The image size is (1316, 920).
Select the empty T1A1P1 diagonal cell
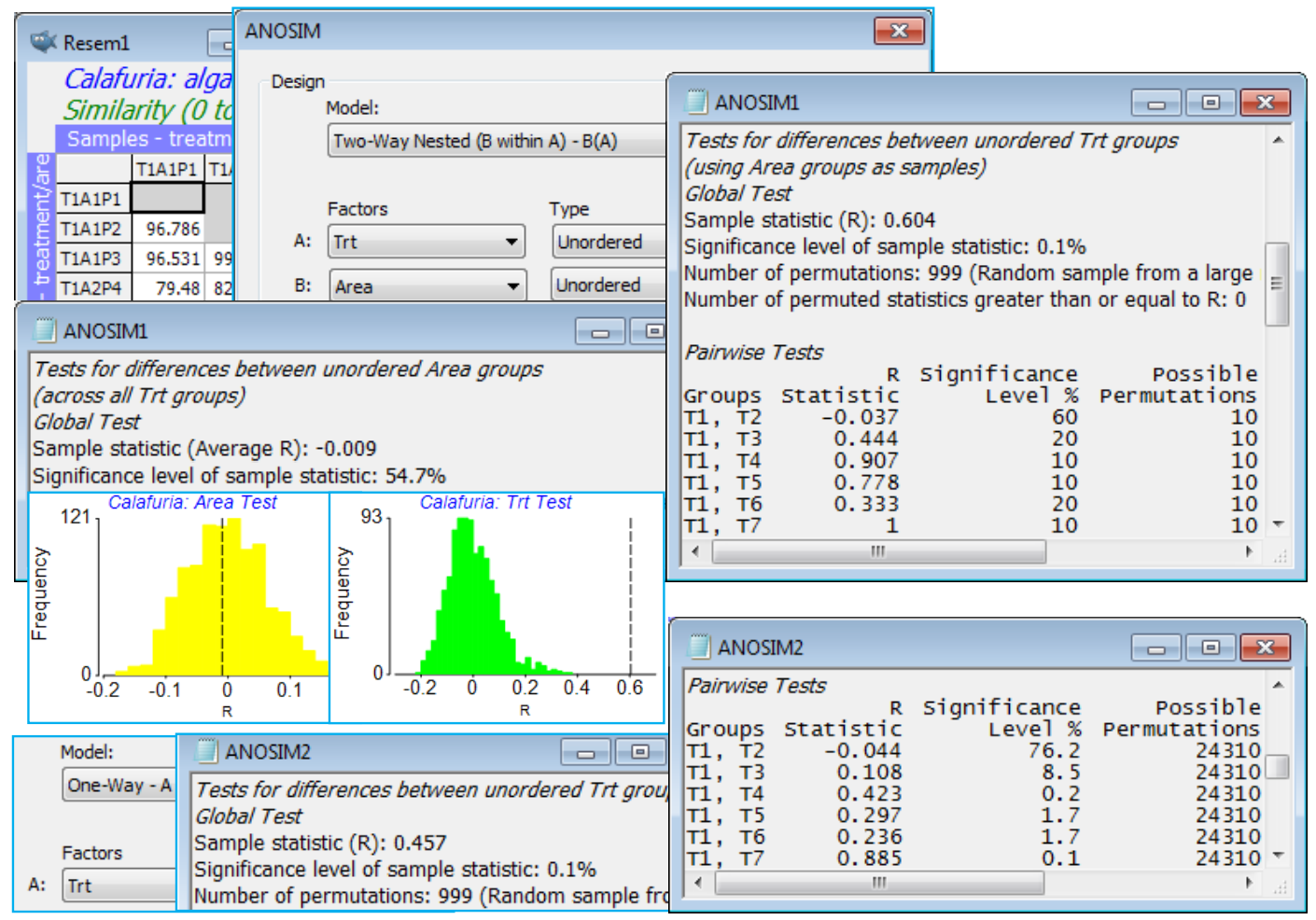click(168, 198)
